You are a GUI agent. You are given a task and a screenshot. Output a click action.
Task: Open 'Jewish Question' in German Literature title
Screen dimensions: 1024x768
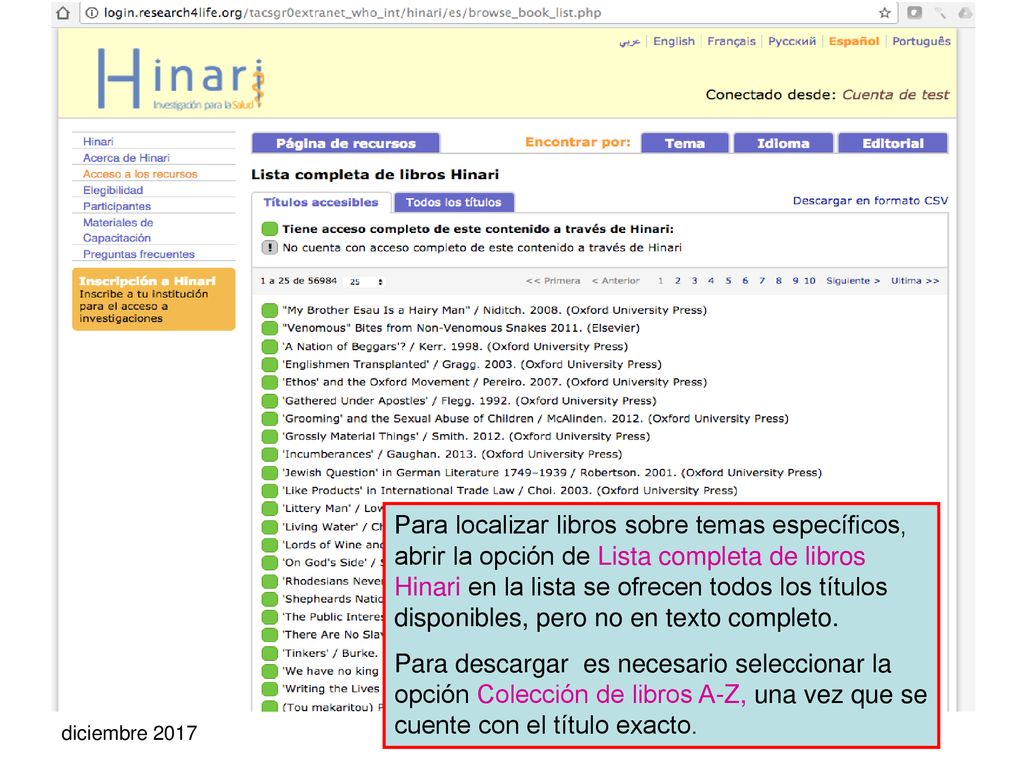pyautogui.click(x=552, y=473)
